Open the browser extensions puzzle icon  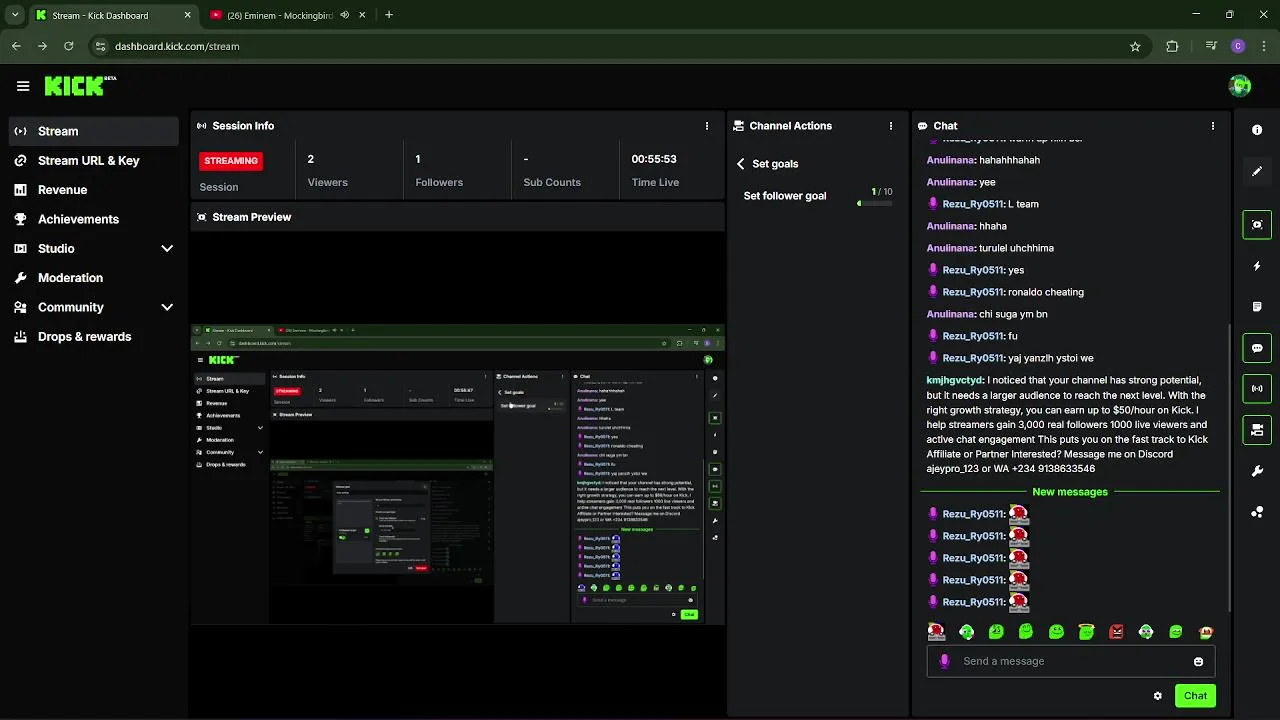coord(1172,46)
